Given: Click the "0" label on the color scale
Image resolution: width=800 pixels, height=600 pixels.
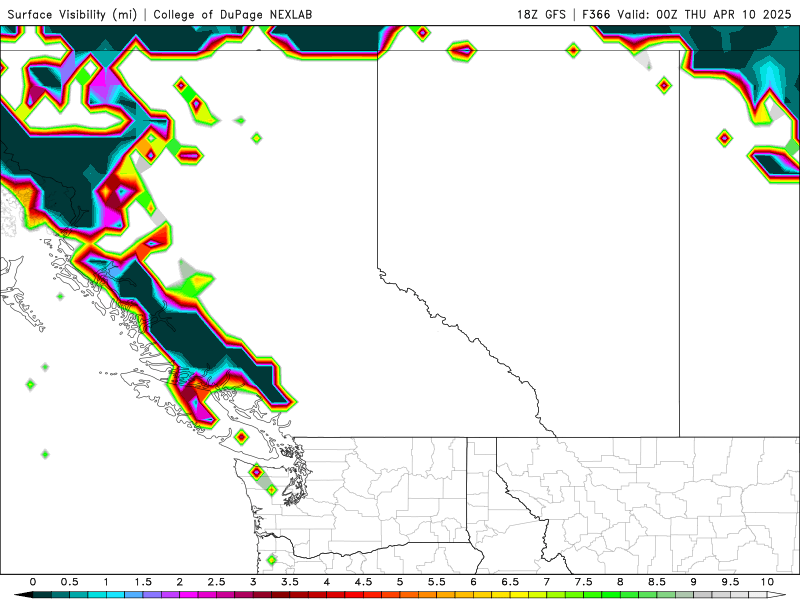Looking at the screenshot, I should pyautogui.click(x=33, y=582).
